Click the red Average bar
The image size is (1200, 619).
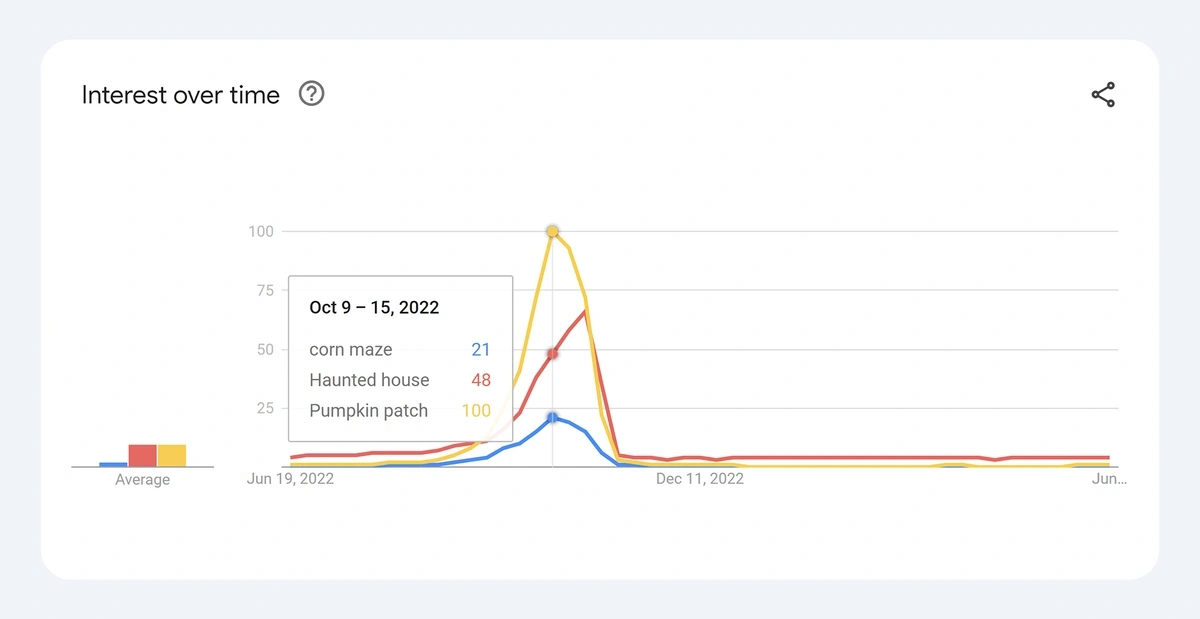(142, 456)
